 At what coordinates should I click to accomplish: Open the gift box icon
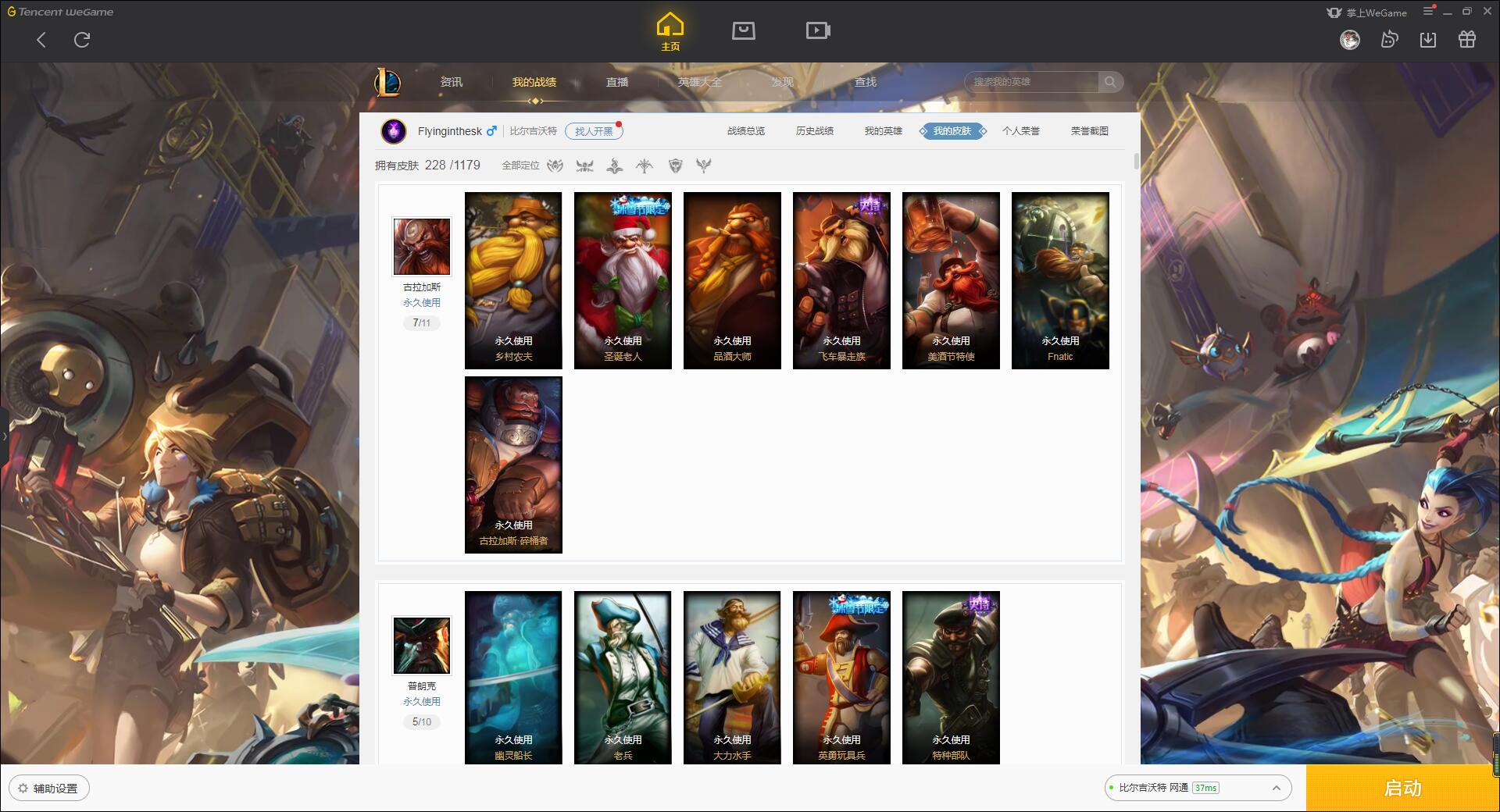click(1466, 40)
